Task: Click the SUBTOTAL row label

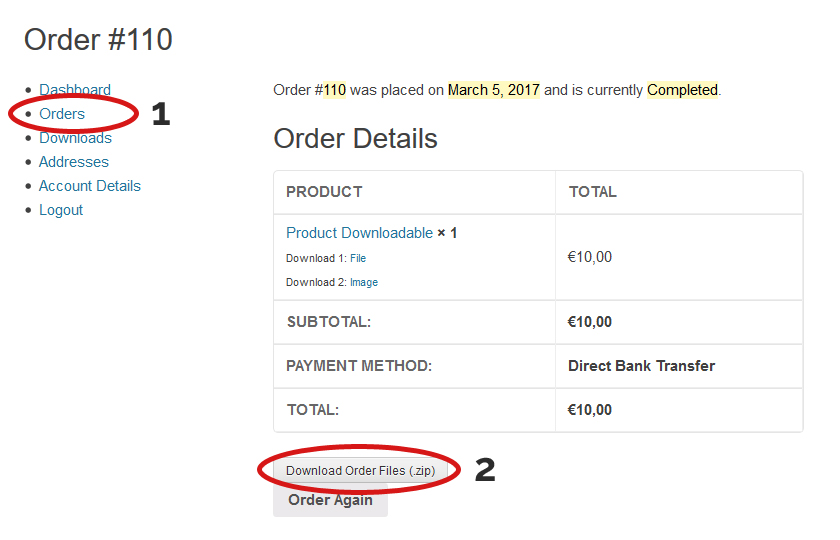Action: tap(329, 322)
